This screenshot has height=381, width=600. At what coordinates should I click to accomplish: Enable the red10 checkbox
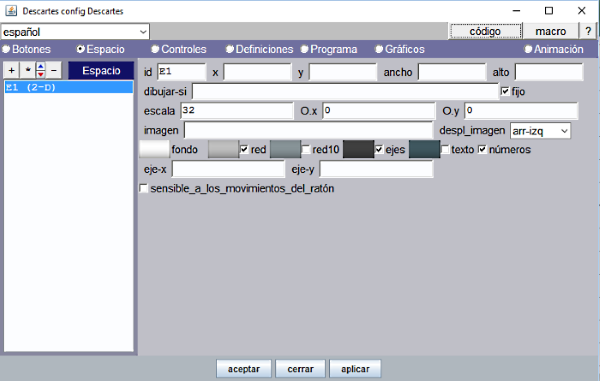306,150
